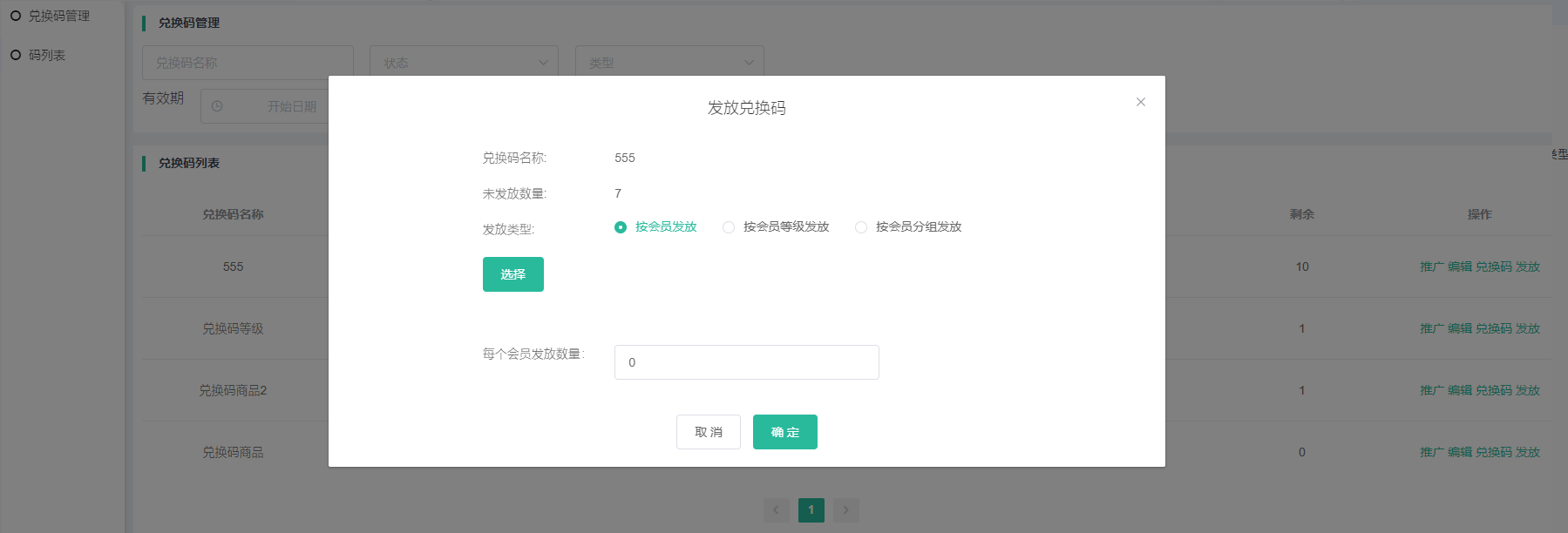Click 推广 link in the 555 row
This screenshot has height=533, width=1568.
click(1431, 266)
